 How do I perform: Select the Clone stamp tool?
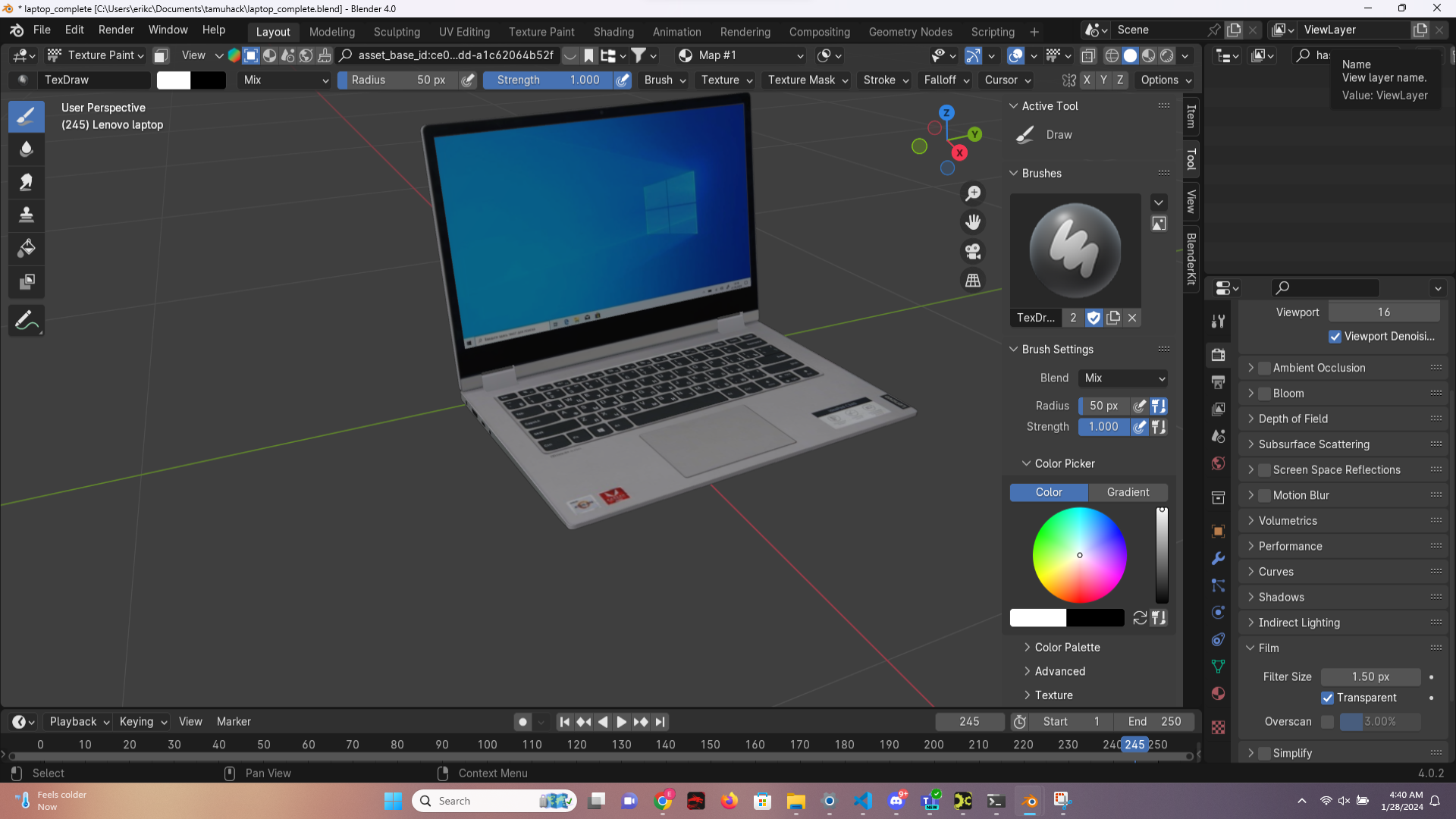[27, 215]
